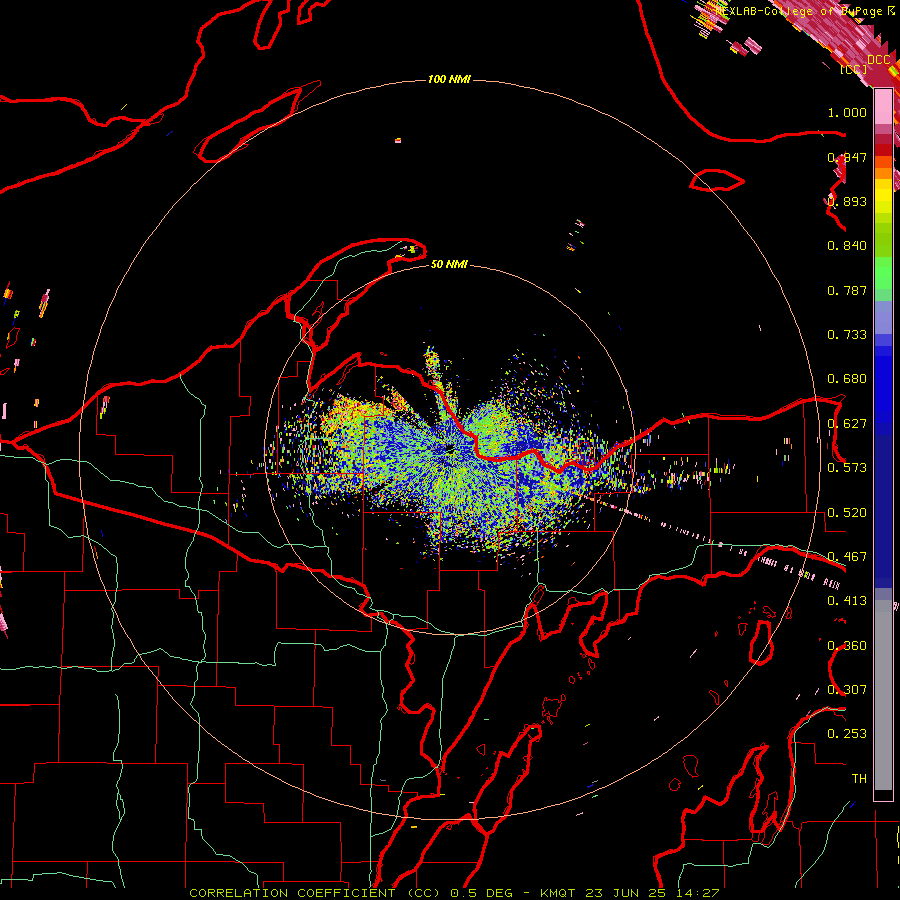Select the 0.413 scale value
This screenshot has height=900, width=900.
point(847,601)
